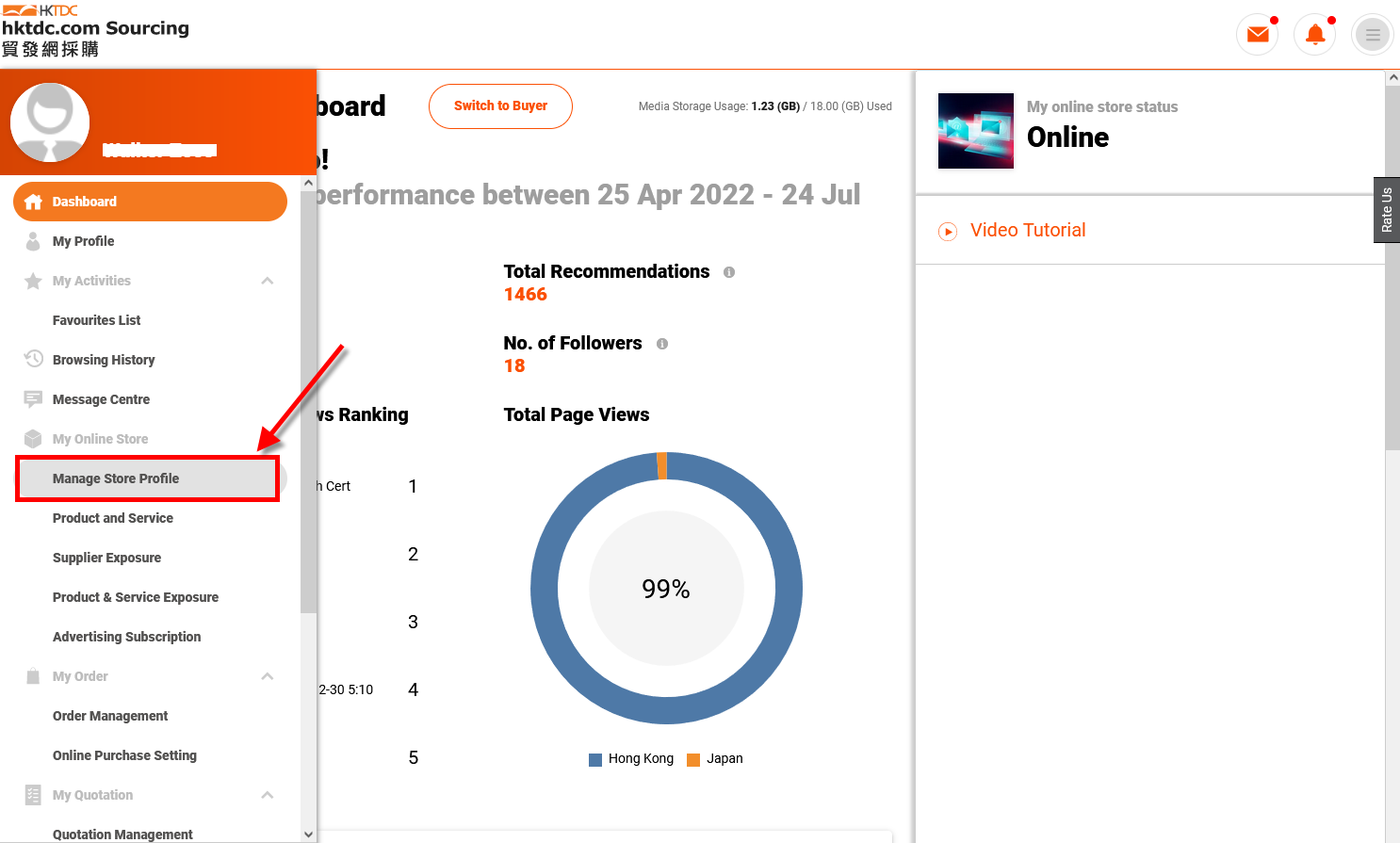Click the 18 followers value
The width and height of the screenshot is (1400, 843).
pos(514,366)
